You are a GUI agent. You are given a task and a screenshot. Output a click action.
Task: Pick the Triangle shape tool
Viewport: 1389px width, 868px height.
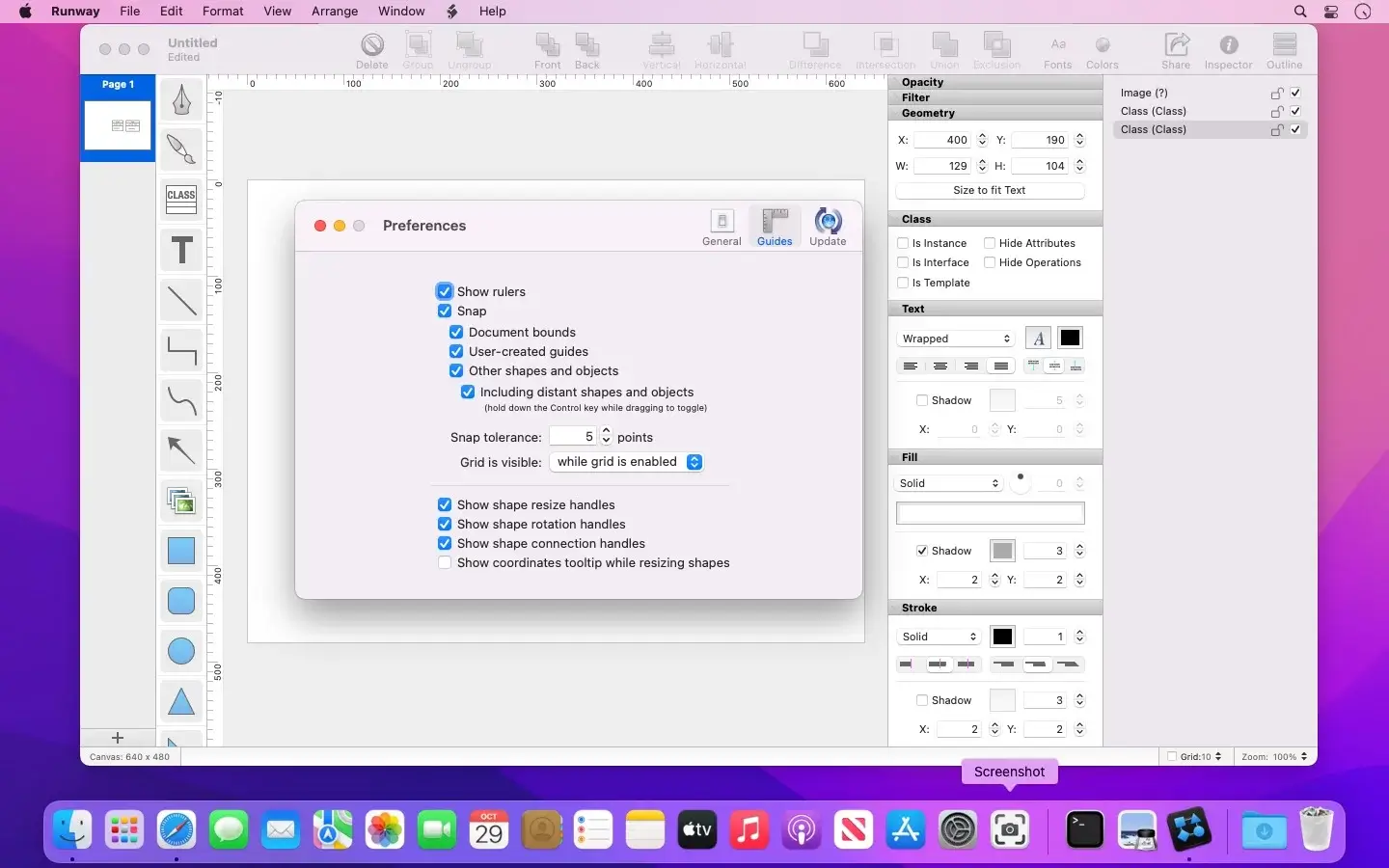[181, 701]
